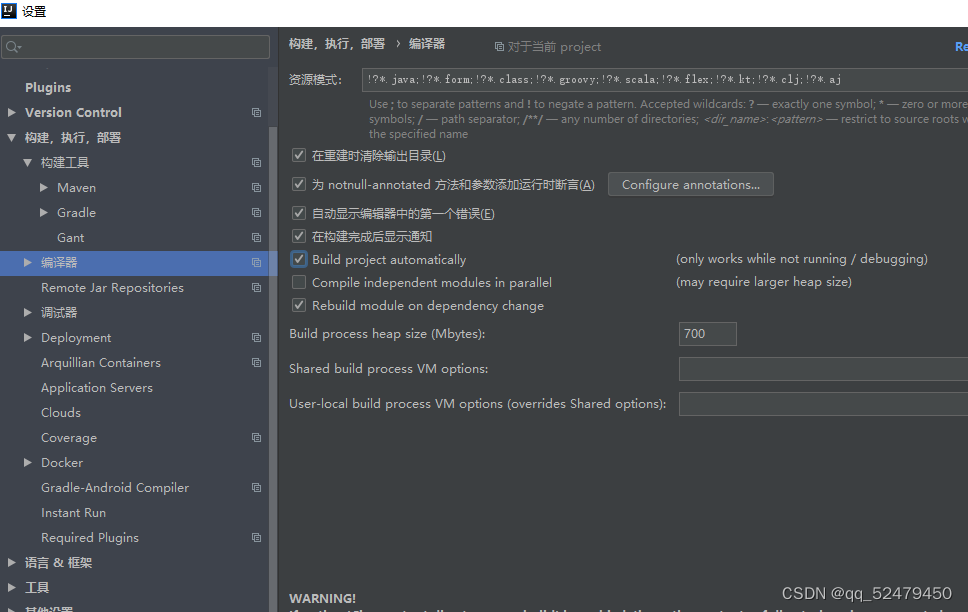Expand the Docker node
Image resolution: width=968 pixels, height=612 pixels.
pyautogui.click(x=28, y=462)
